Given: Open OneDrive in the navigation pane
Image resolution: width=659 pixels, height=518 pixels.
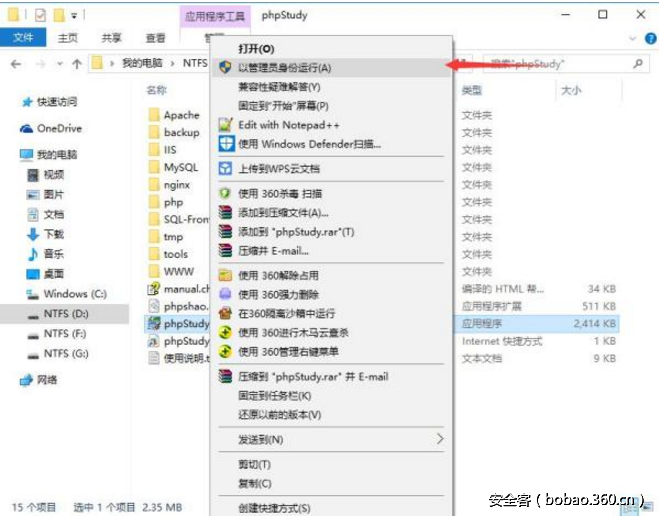Looking at the screenshot, I should coord(59,129).
